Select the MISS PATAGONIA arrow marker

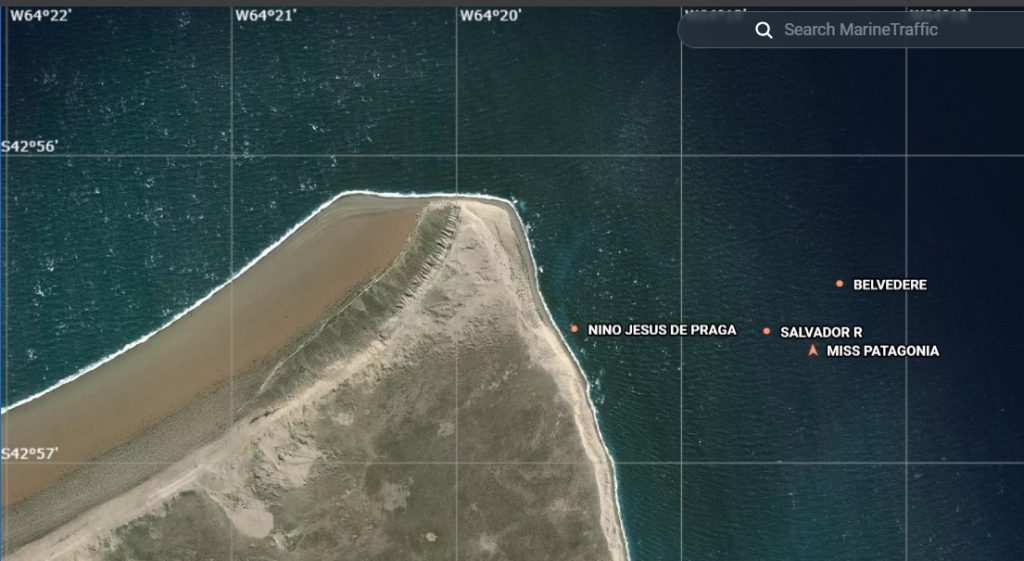(814, 351)
